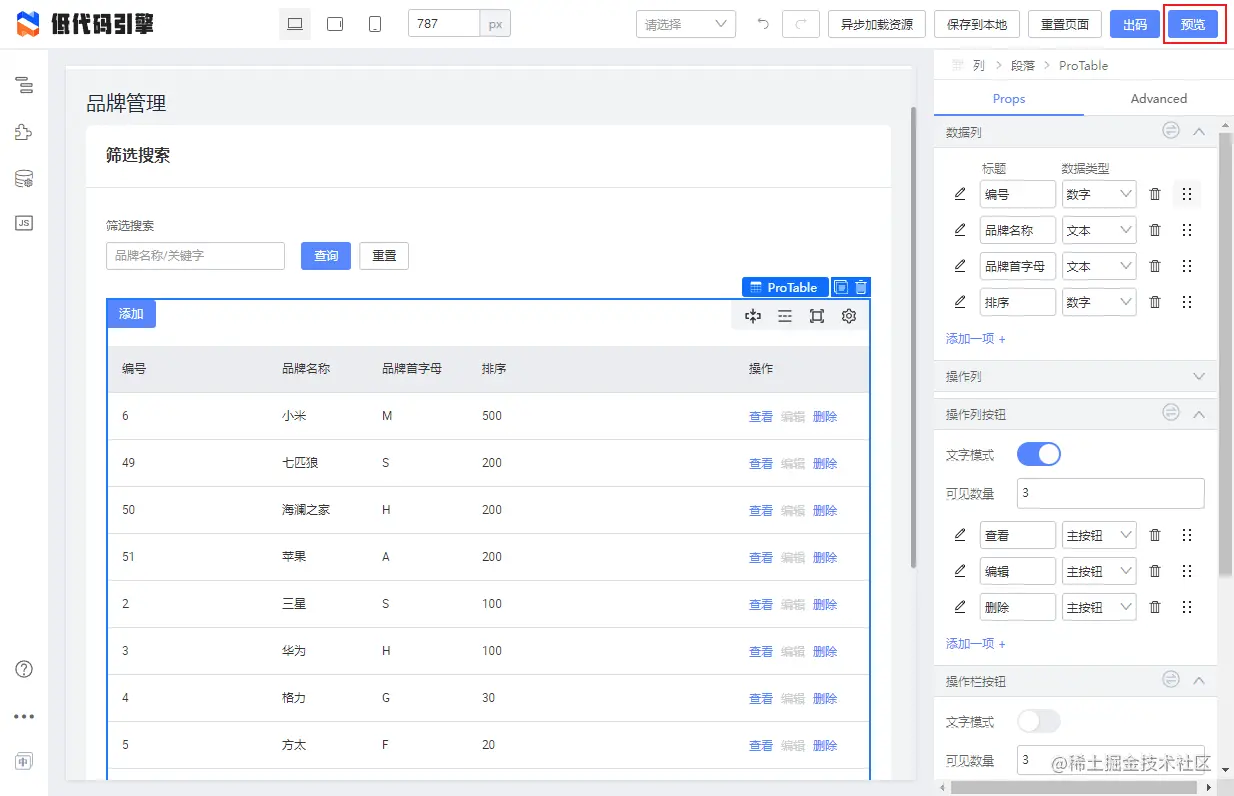Click the redo arrow icon
Screen dimensions: 1234x796
[801, 24]
